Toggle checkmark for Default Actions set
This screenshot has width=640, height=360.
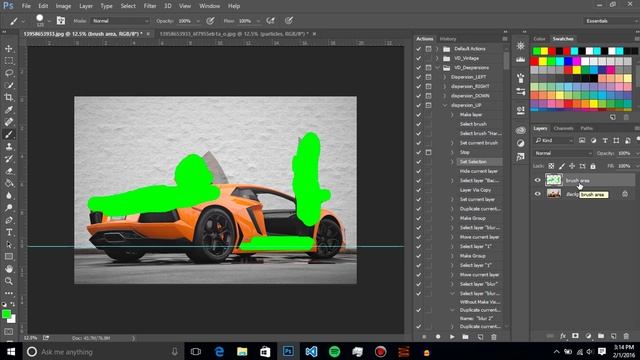(418, 49)
